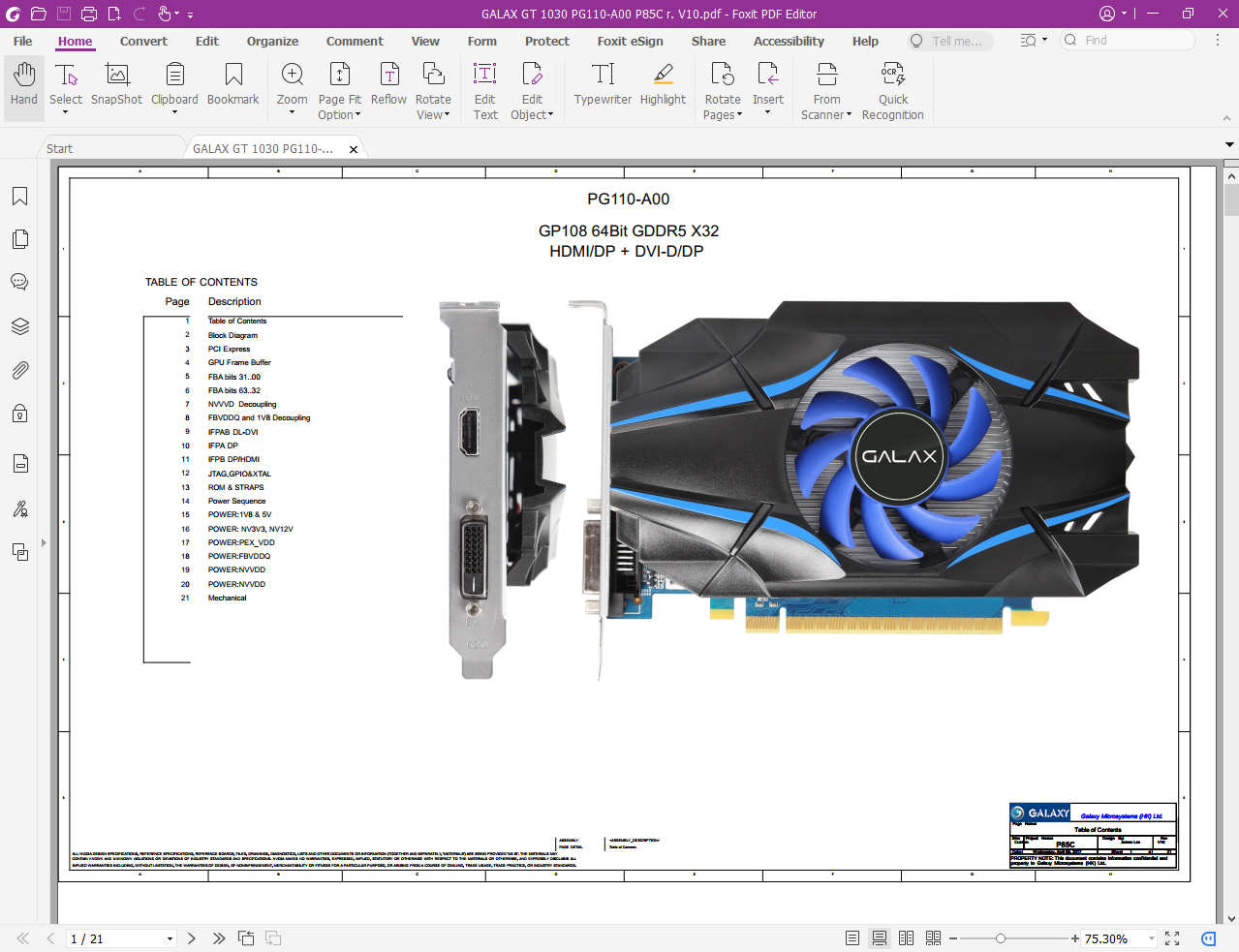This screenshot has height=952, width=1239.
Task: Open the File menu
Action: [x=22, y=41]
